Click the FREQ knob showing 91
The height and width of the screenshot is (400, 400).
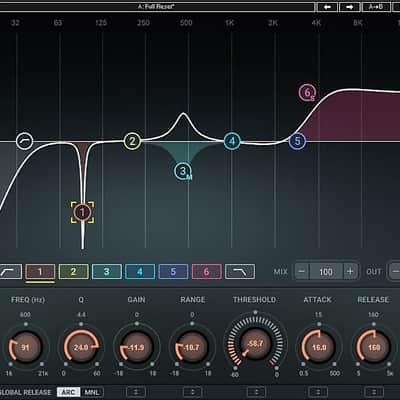25,347
